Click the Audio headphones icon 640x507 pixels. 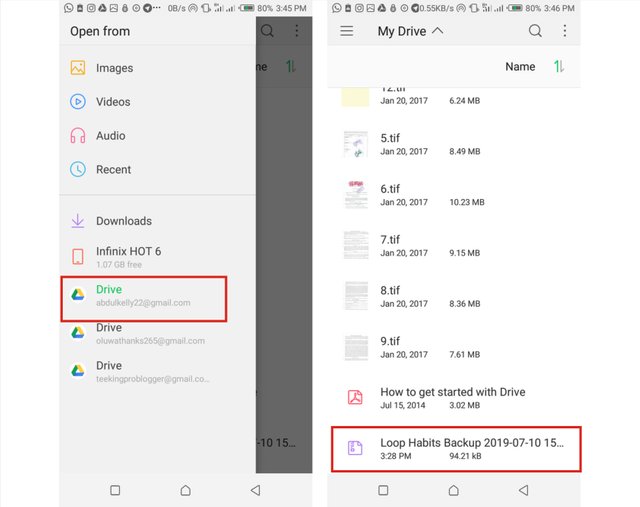tap(78, 136)
